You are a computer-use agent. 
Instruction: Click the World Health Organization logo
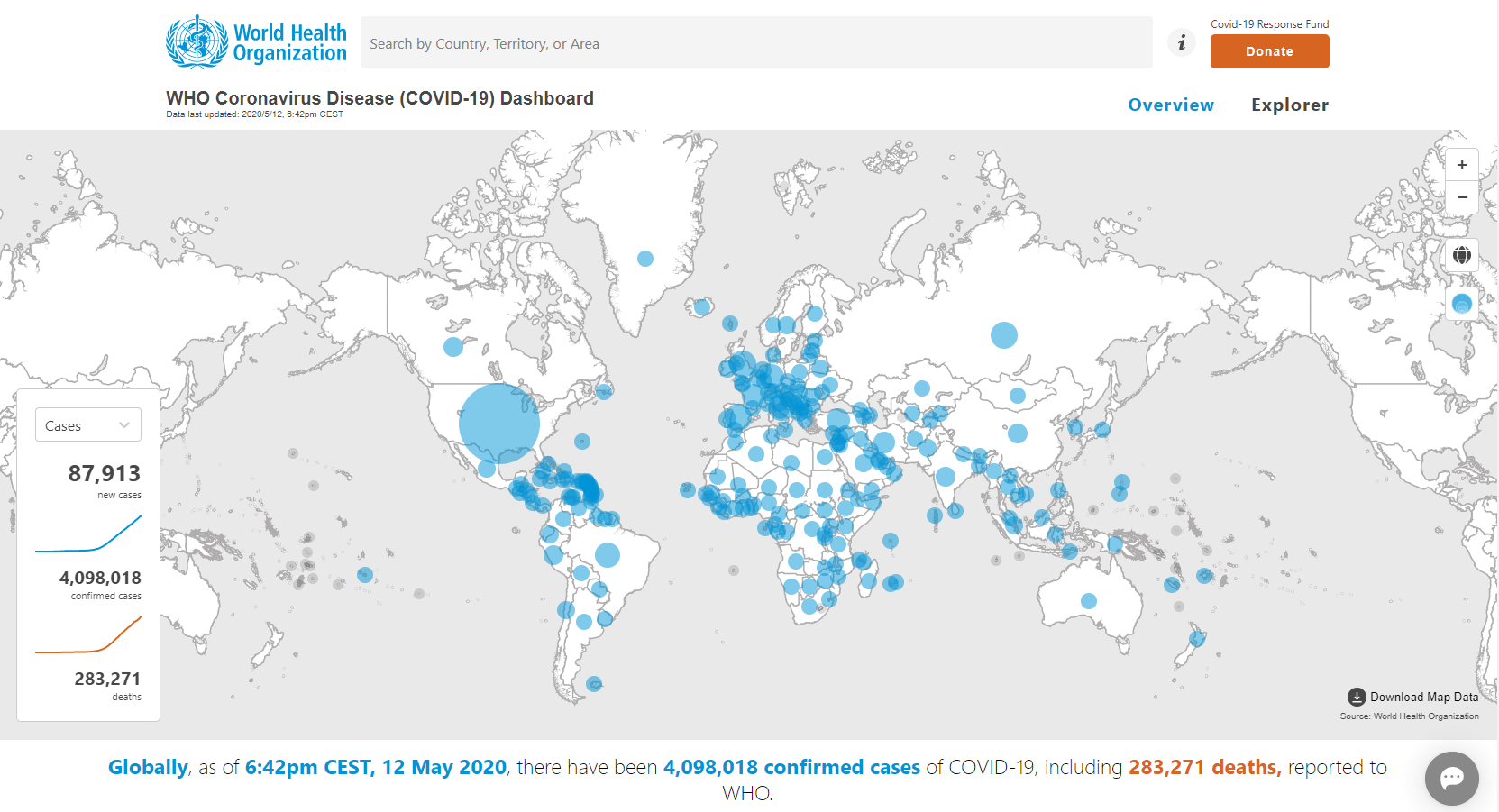[257, 42]
